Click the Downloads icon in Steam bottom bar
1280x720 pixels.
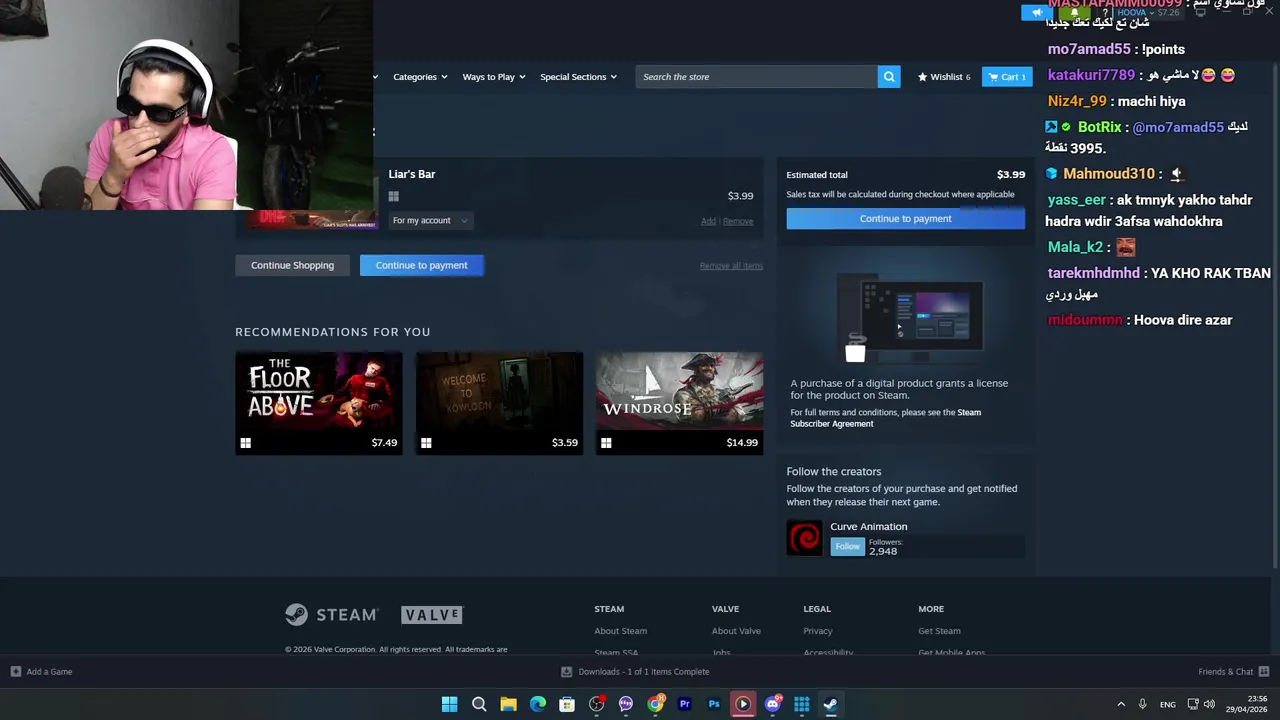click(566, 671)
